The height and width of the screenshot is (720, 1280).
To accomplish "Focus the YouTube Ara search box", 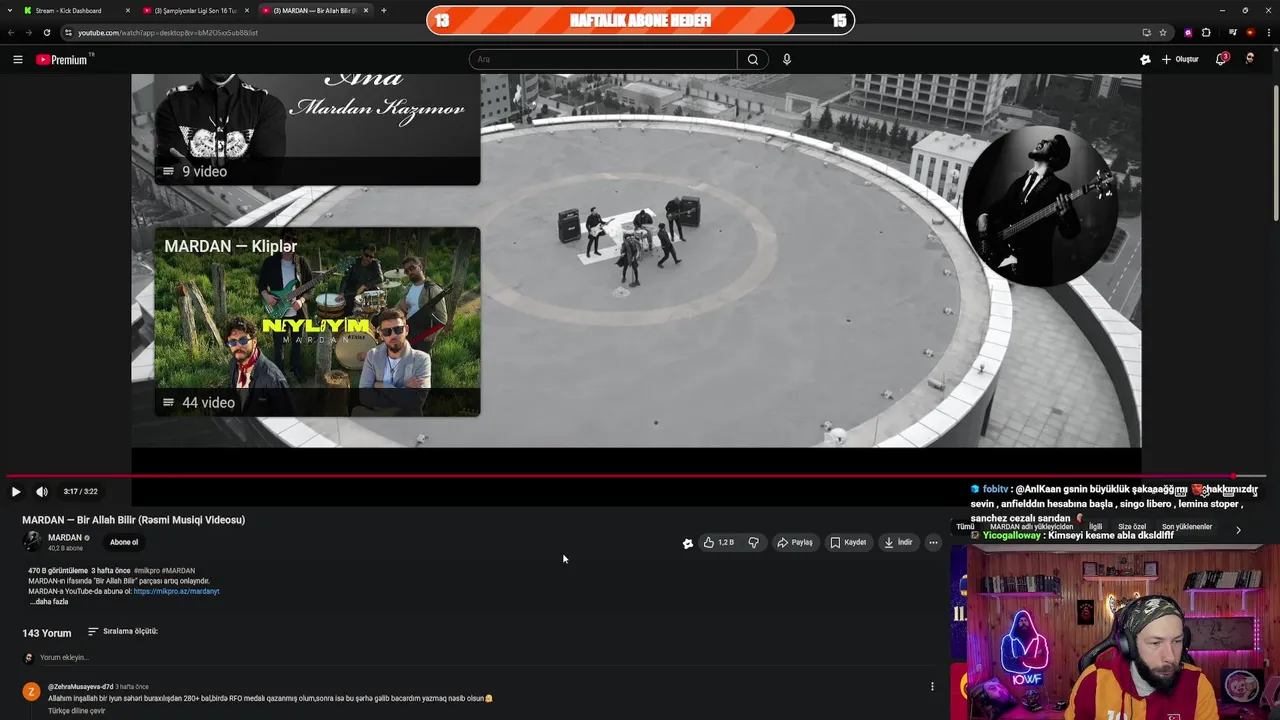I will (x=603, y=60).
